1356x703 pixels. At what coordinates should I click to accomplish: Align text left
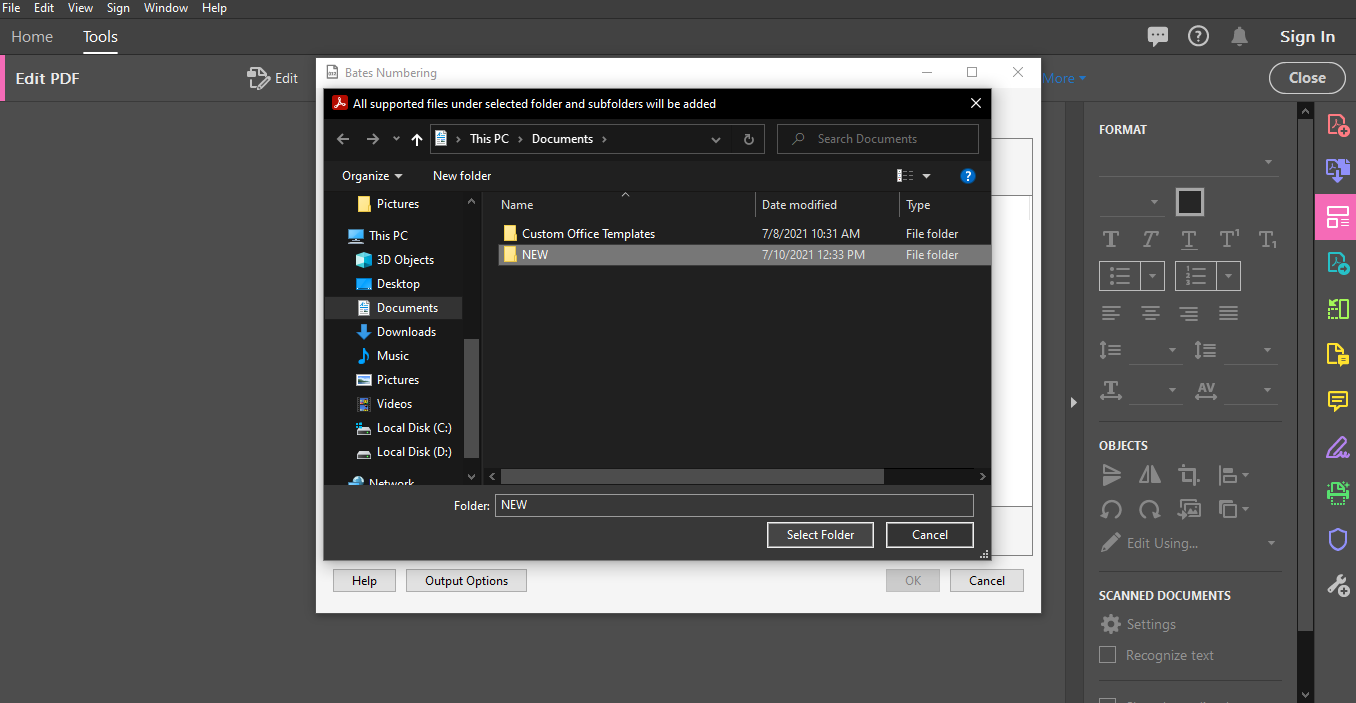[x=1110, y=313]
